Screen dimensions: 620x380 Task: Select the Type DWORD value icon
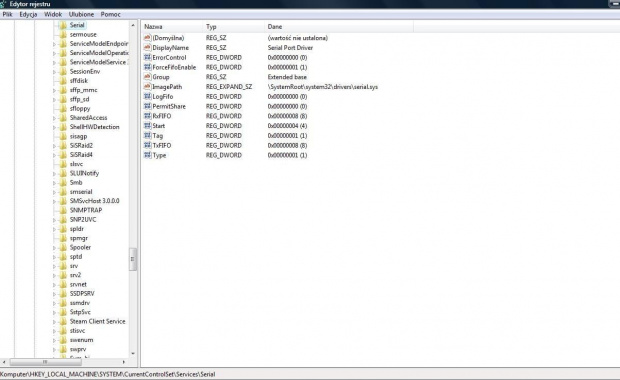147,155
